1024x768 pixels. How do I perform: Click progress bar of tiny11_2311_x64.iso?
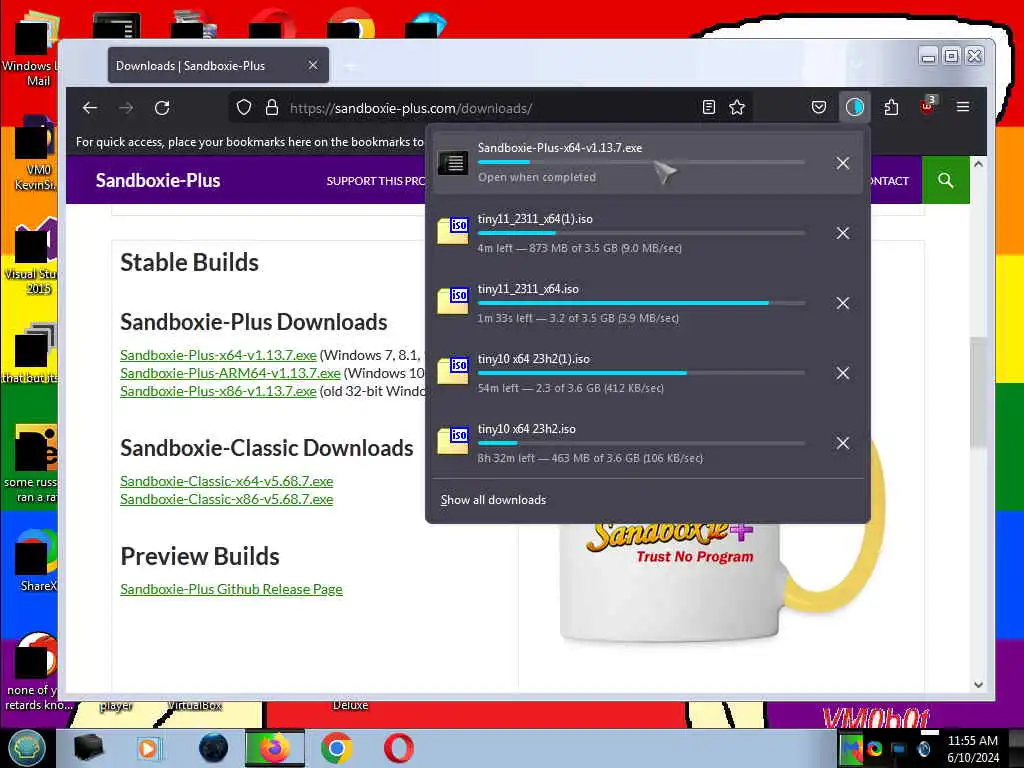(641, 303)
